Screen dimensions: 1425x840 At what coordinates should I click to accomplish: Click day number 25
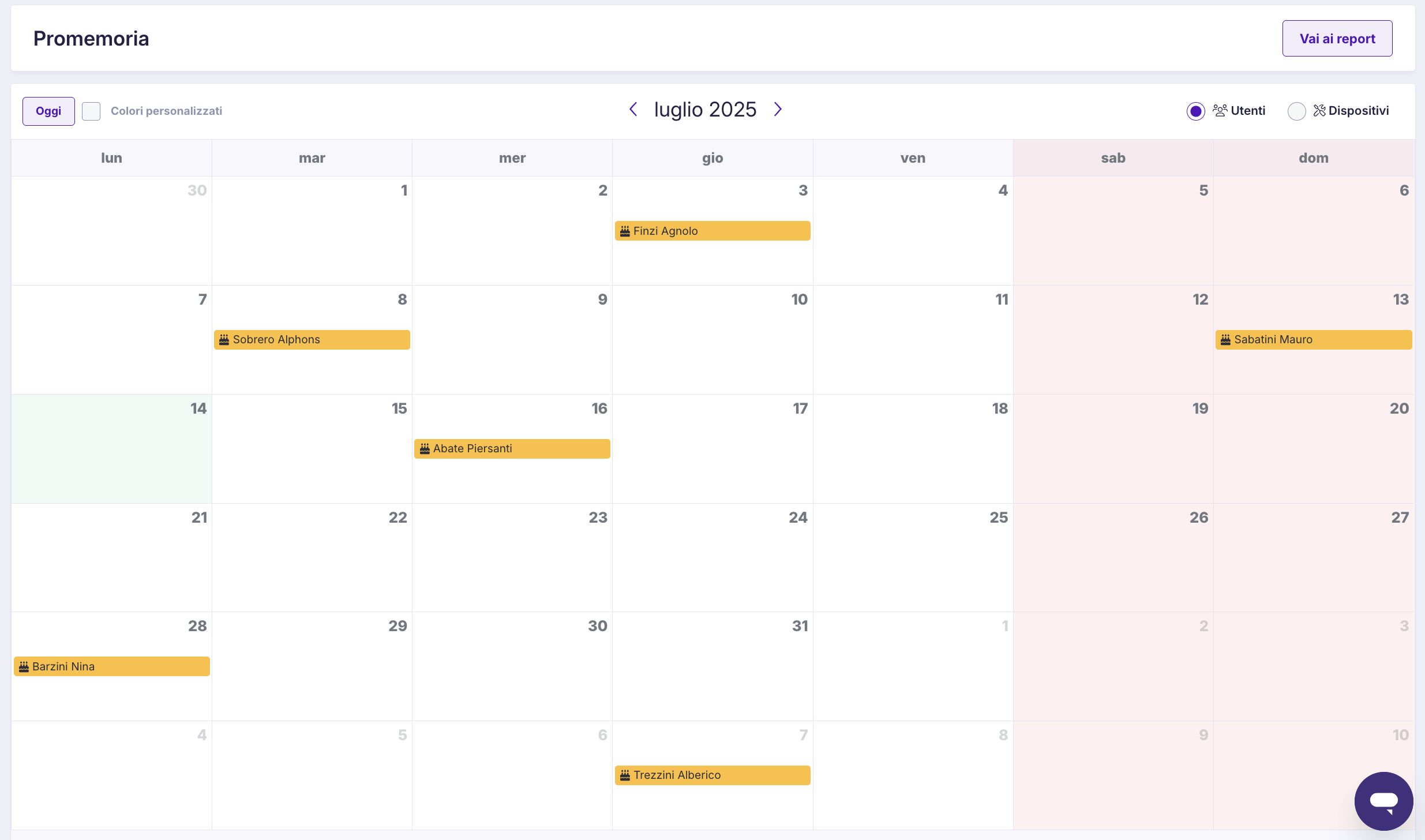(x=999, y=517)
